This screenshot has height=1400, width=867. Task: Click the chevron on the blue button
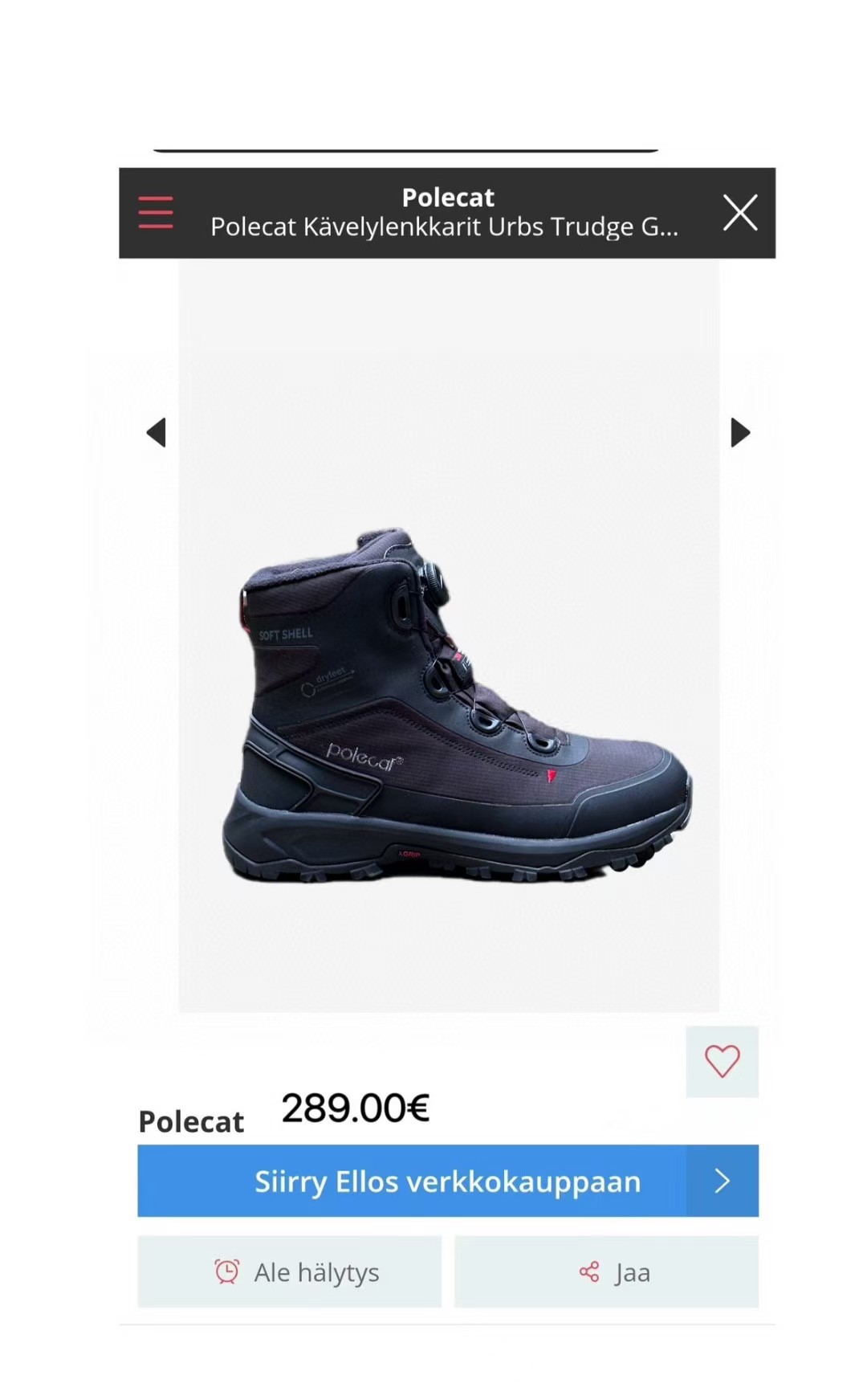tap(722, 1181)
